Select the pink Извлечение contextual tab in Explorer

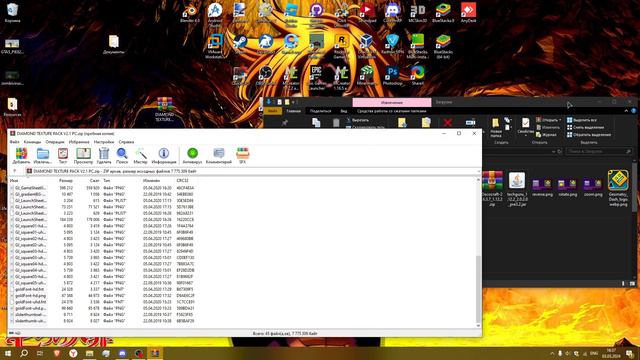tap(391, 102)
